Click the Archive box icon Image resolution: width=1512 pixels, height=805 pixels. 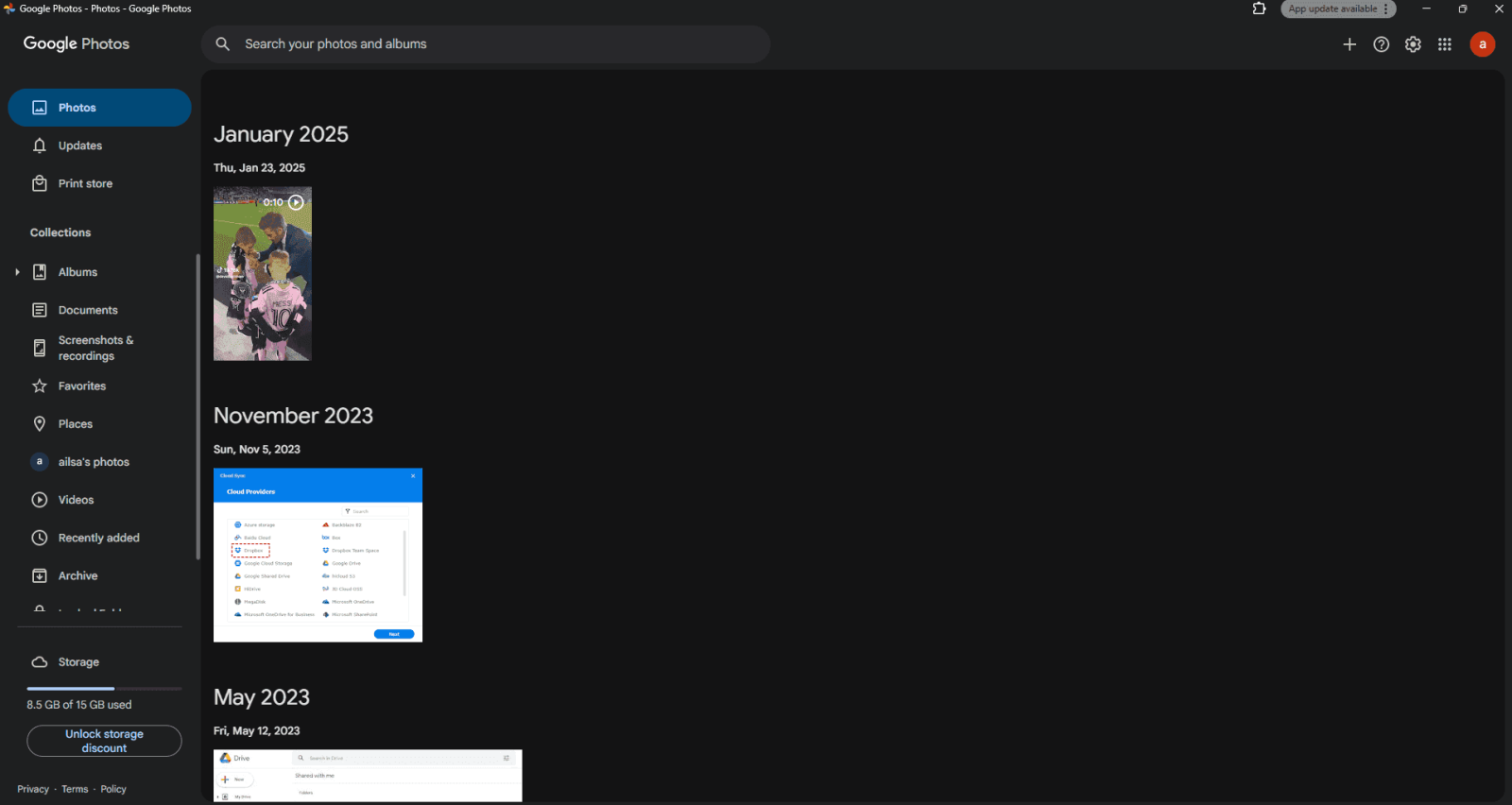[x=40, y=575]
